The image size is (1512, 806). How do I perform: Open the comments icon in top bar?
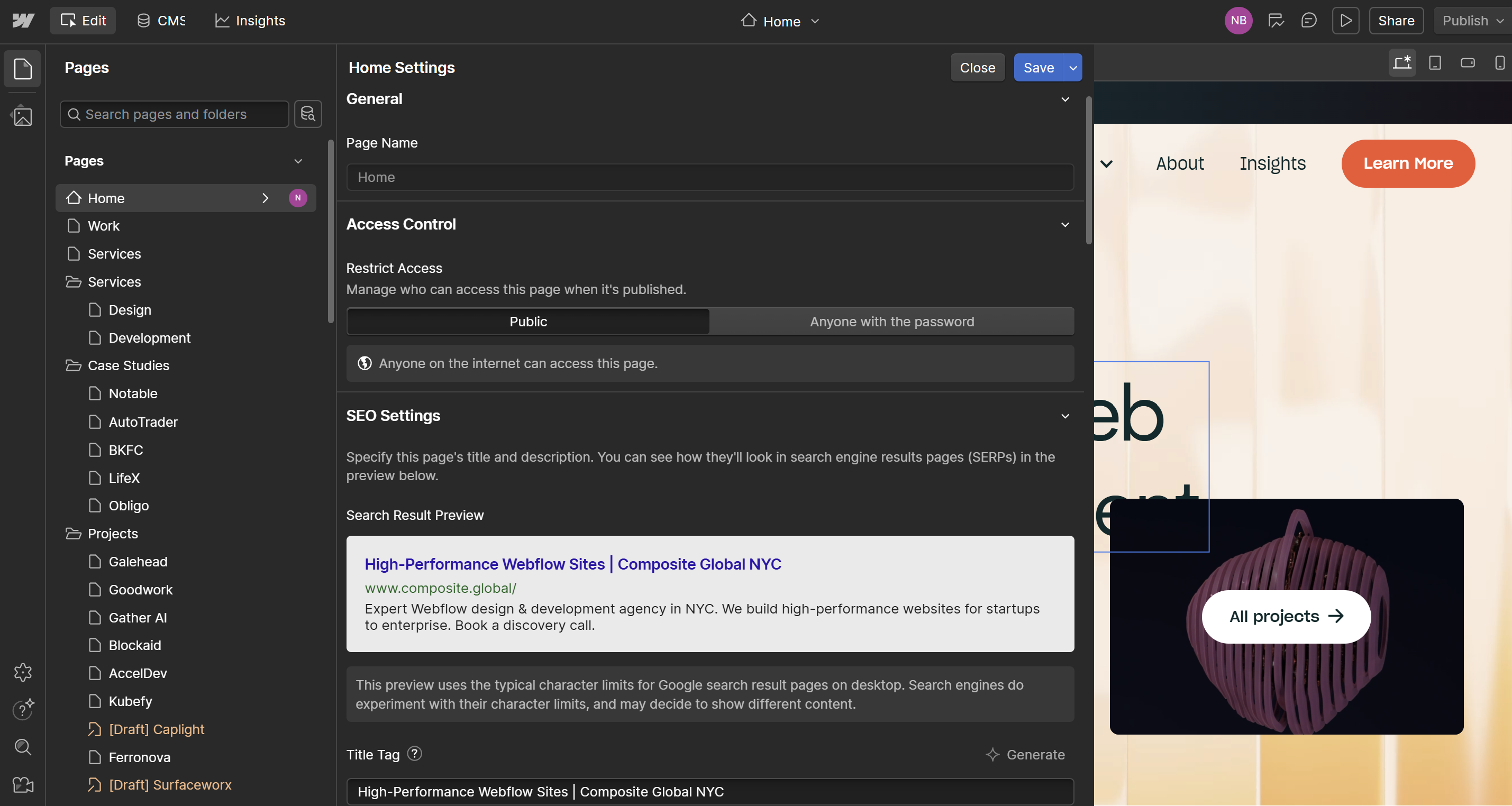pyautogui.click(x=1308, y=21)
